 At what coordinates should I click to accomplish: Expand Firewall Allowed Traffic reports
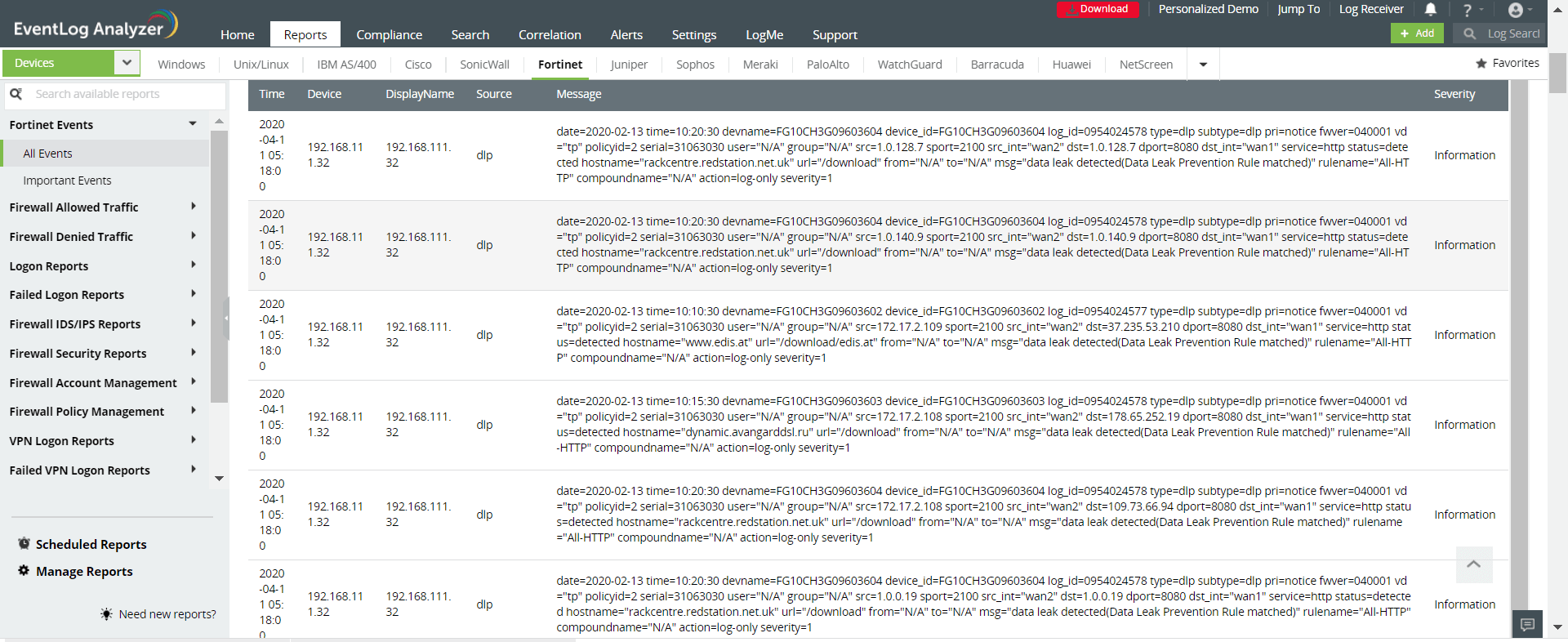click(x=194, y=207)
